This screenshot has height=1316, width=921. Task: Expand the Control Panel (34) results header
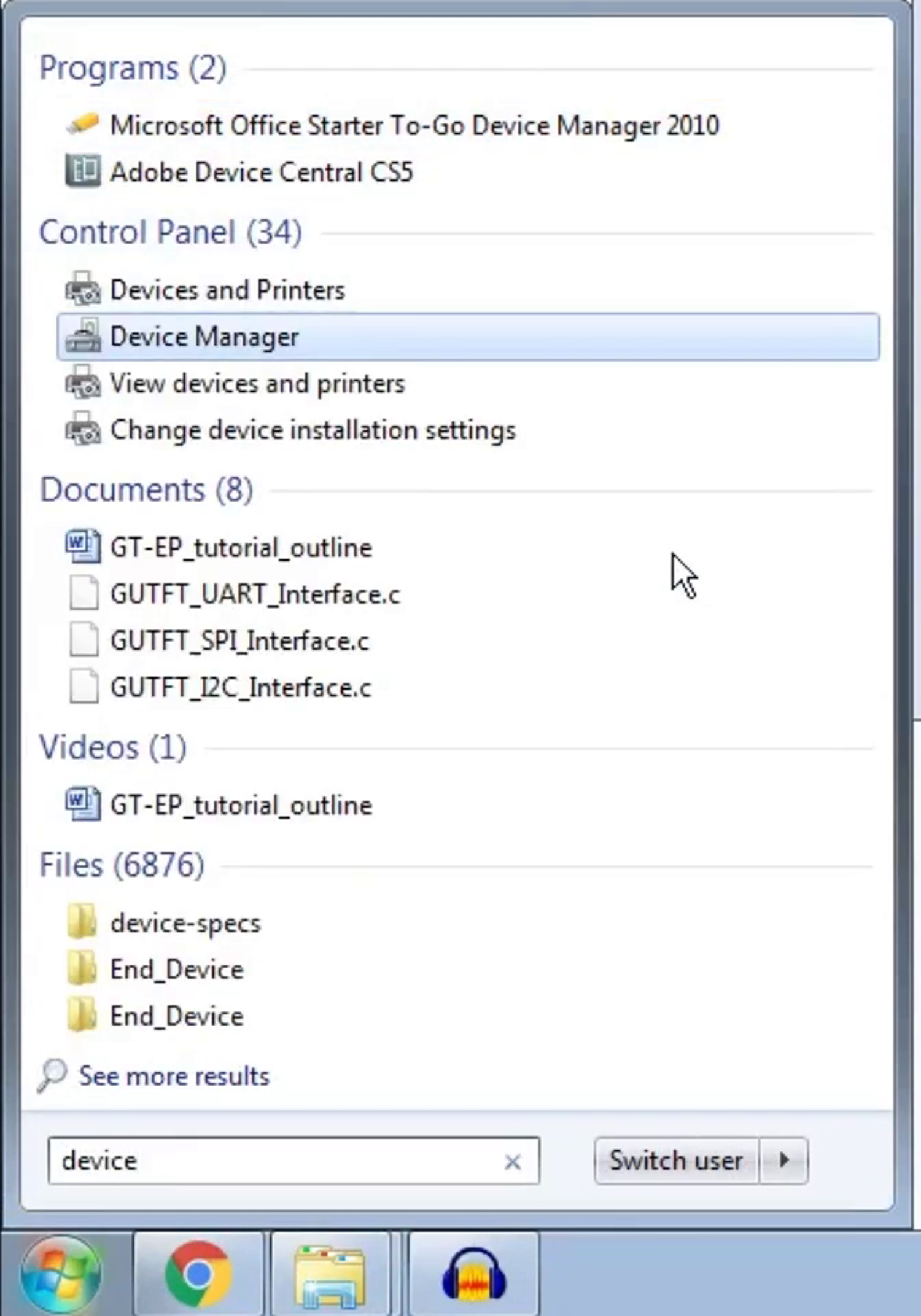pos(171,232)
